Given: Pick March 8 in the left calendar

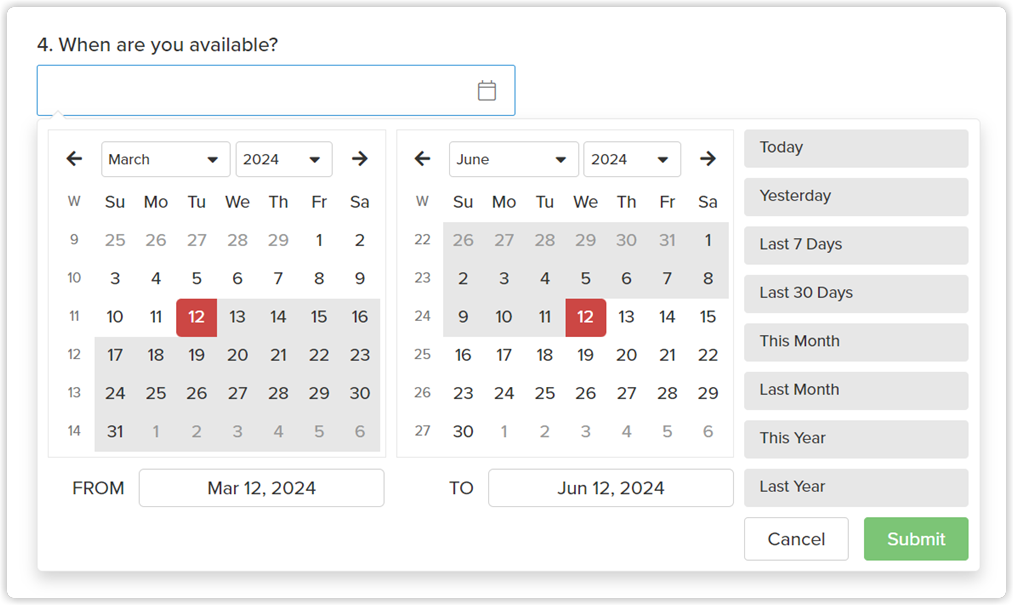Looking at the screenshot, I should [x=319, y=279].
